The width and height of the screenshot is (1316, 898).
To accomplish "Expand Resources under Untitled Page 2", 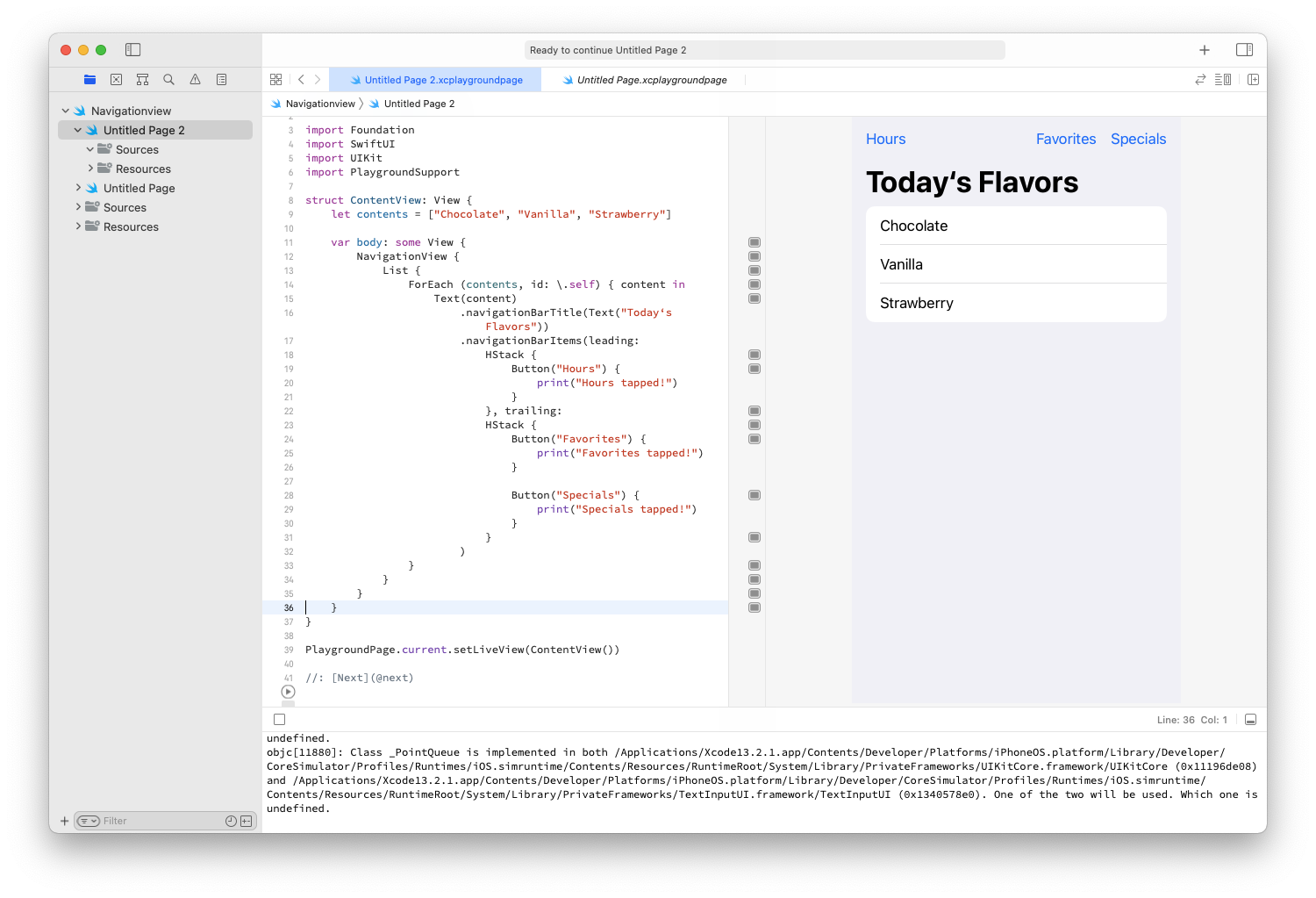I will coord(90,169).
